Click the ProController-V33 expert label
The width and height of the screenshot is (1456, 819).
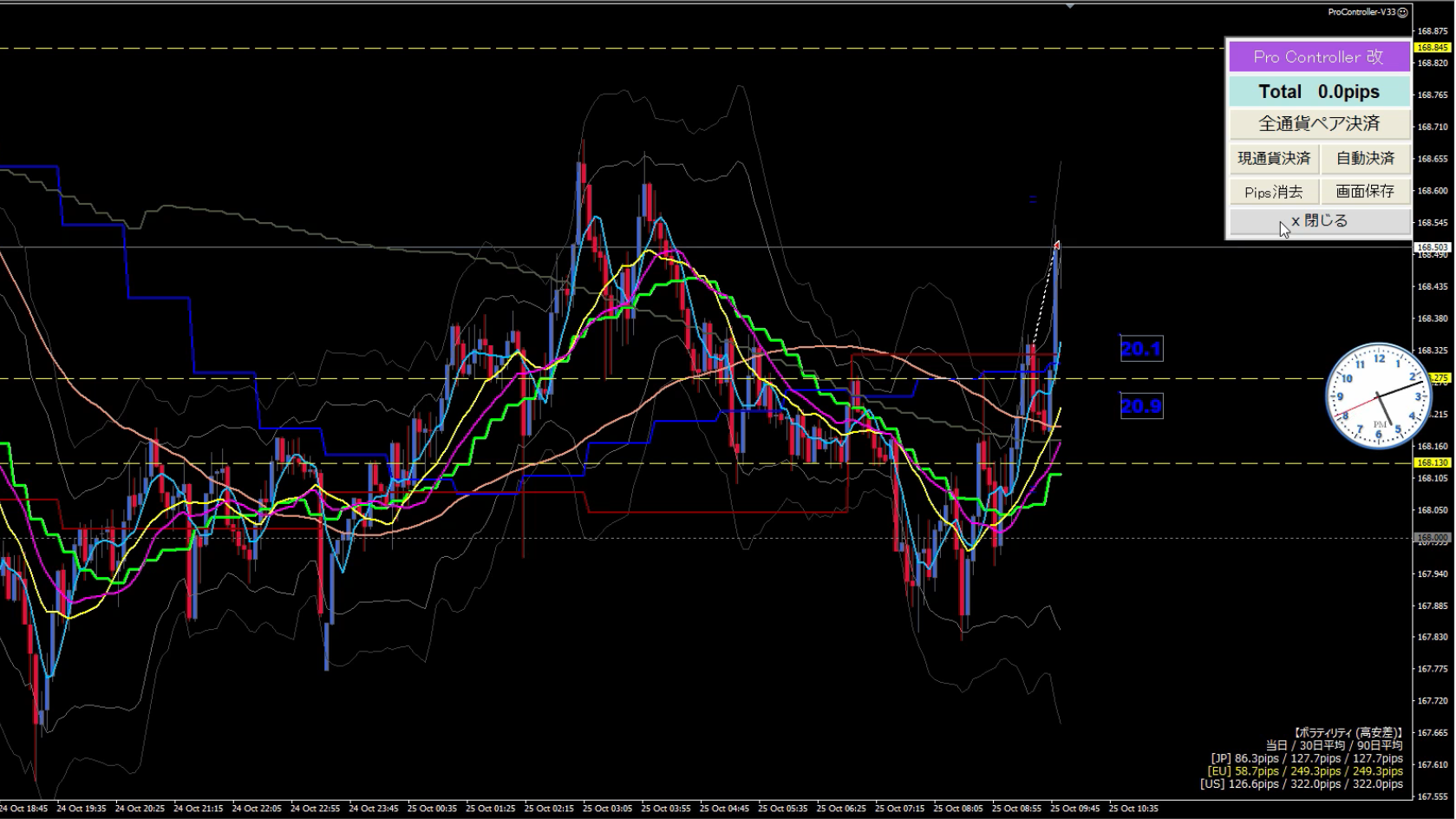click(1361, 12)
